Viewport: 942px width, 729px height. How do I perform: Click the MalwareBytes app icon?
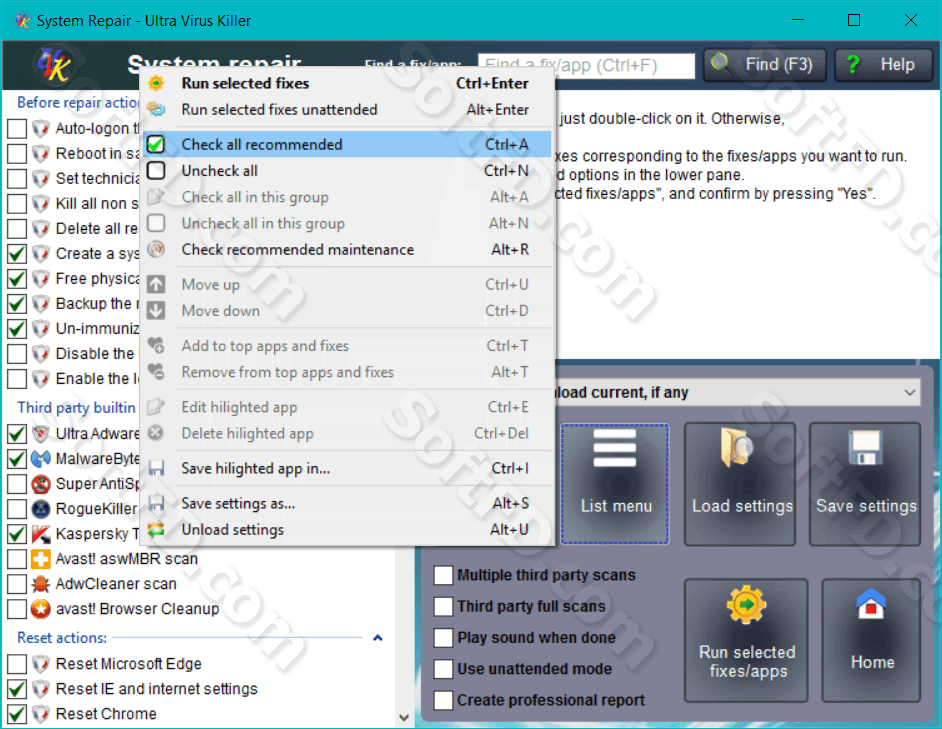pyautogui.click(x=40, y=459)
